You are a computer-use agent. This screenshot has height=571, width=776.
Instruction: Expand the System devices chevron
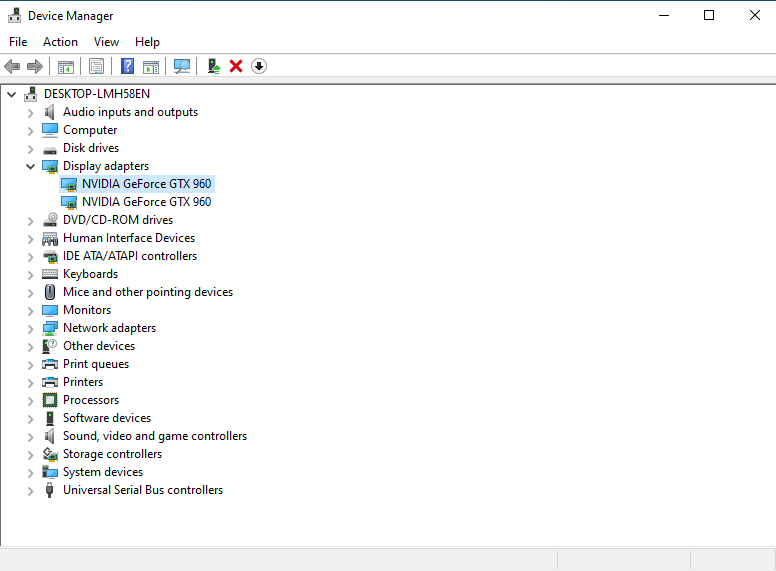[x=30, y=473]
